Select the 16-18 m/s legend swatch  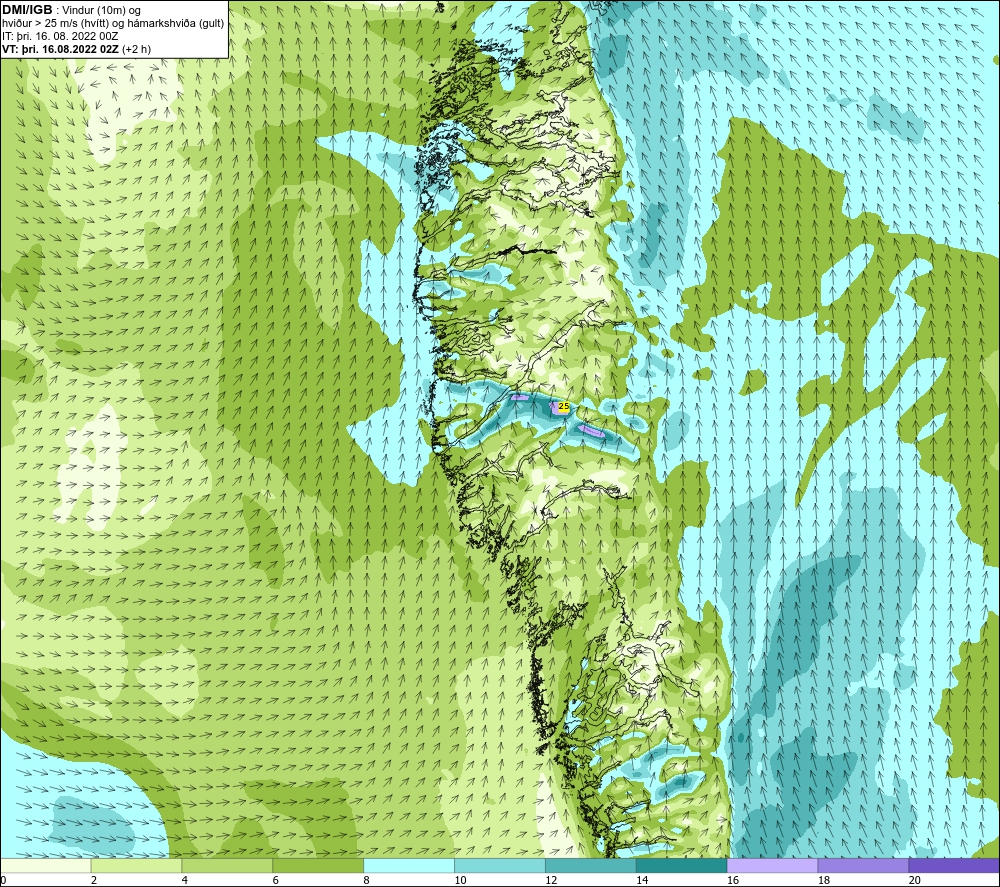click(x=772, y=865)
